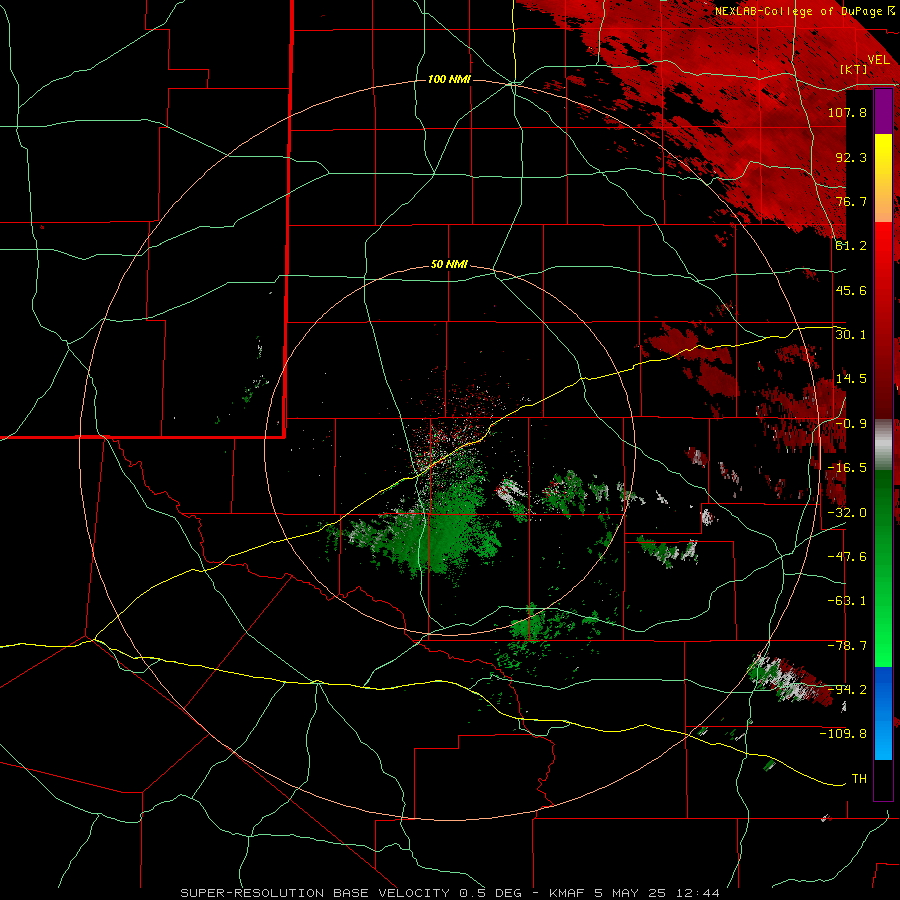900x900 pixels.
Task: Select the -109.8 scale value
Action: [x=843, y=734]
